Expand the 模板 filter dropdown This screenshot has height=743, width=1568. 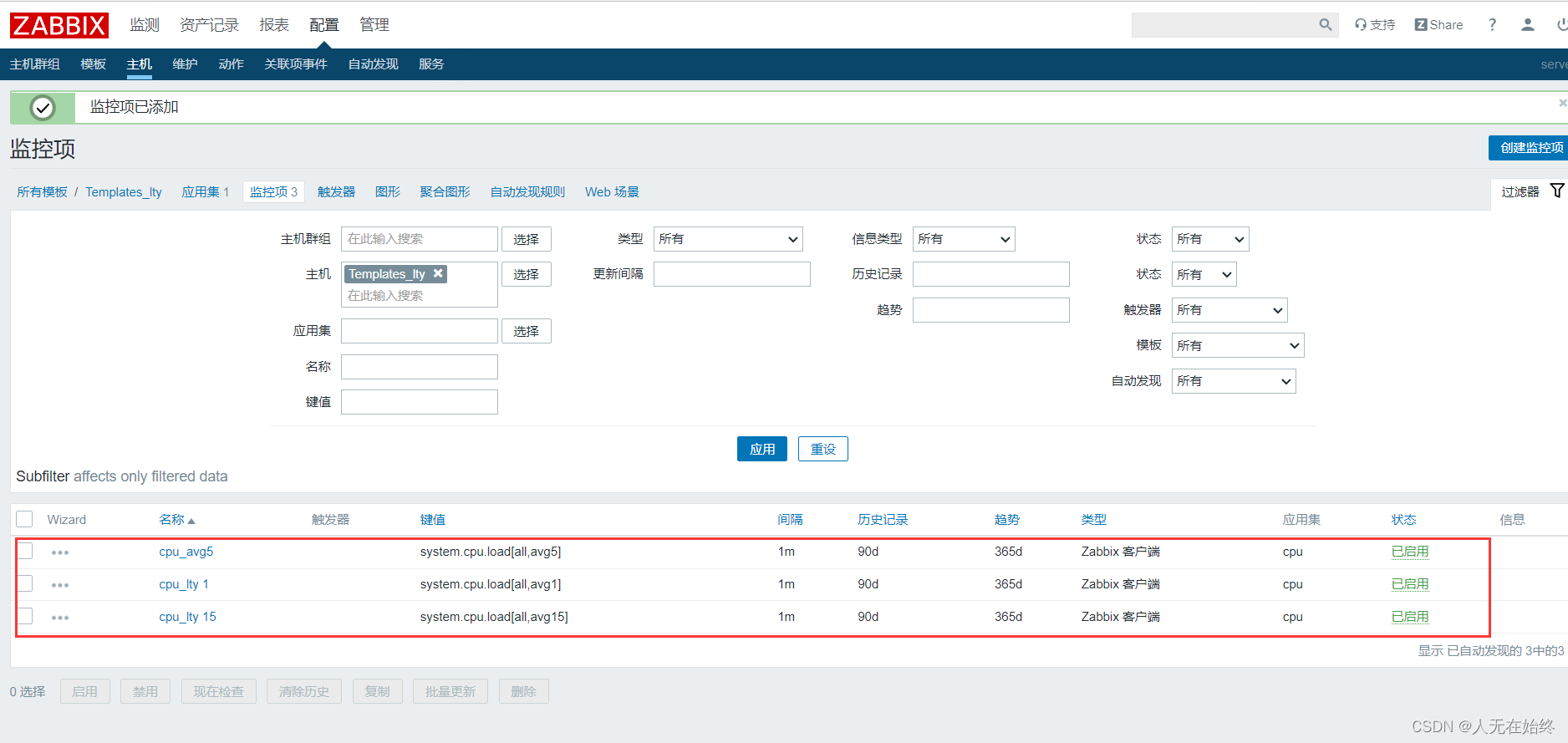[1238, 345]
